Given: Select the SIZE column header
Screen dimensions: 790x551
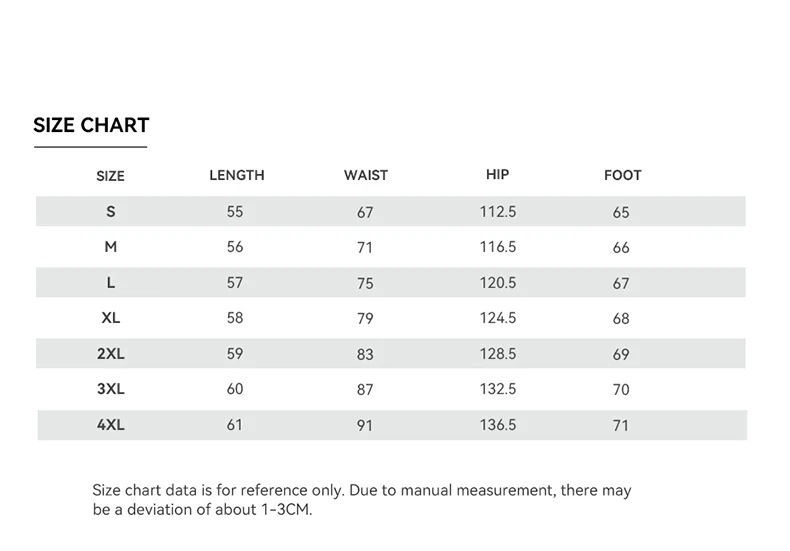Looking at the screenshot, I should click(110, 176).
